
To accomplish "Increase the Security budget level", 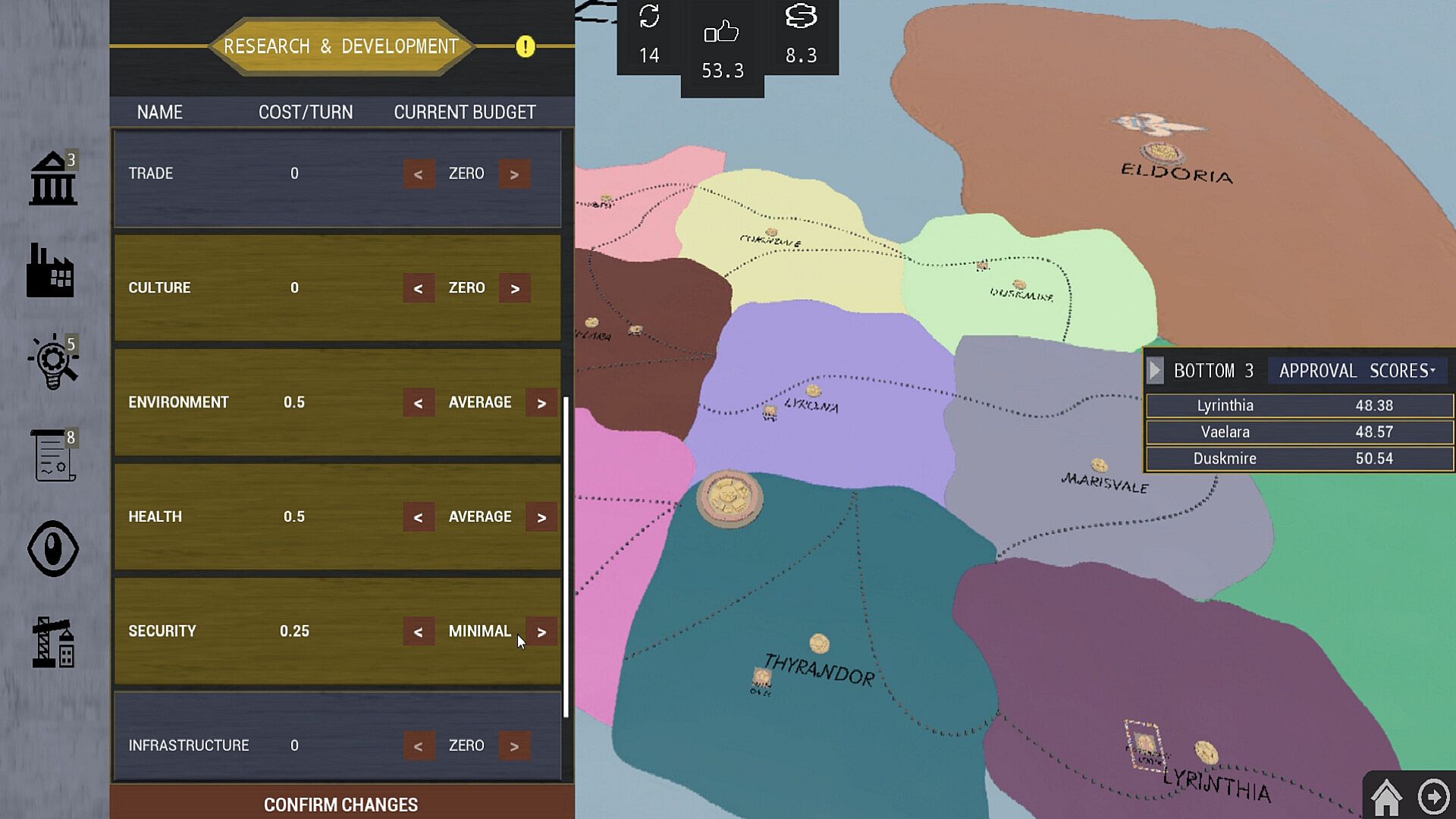I will (541, 632).
